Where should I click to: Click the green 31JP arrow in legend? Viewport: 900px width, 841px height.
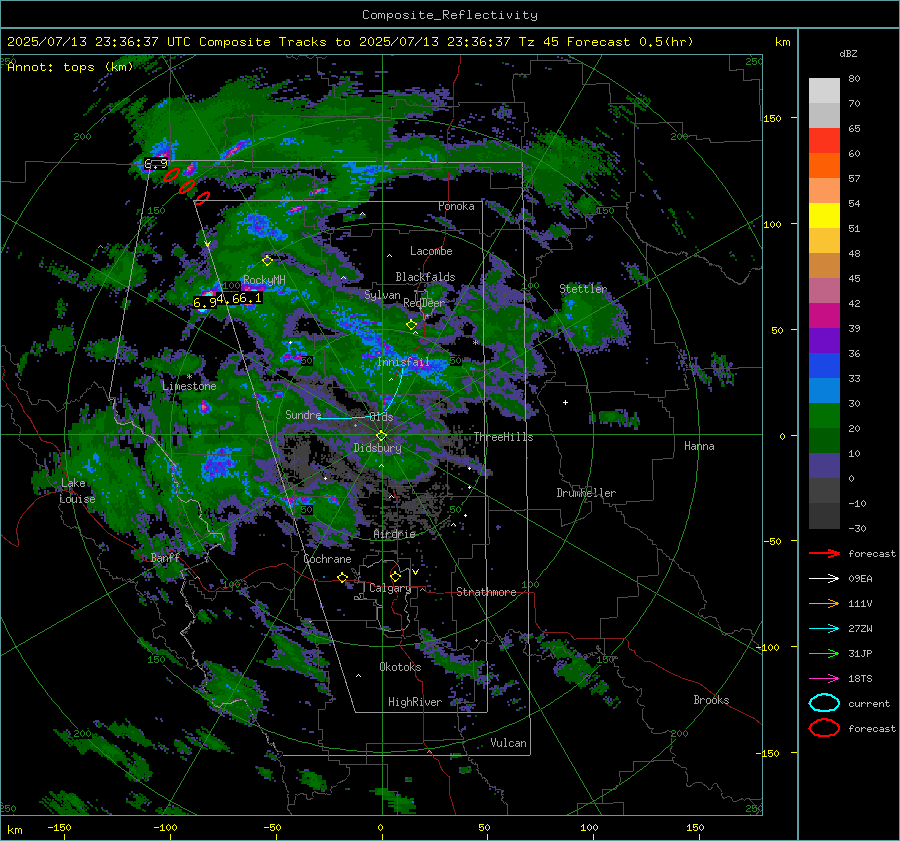coord(824,653)
